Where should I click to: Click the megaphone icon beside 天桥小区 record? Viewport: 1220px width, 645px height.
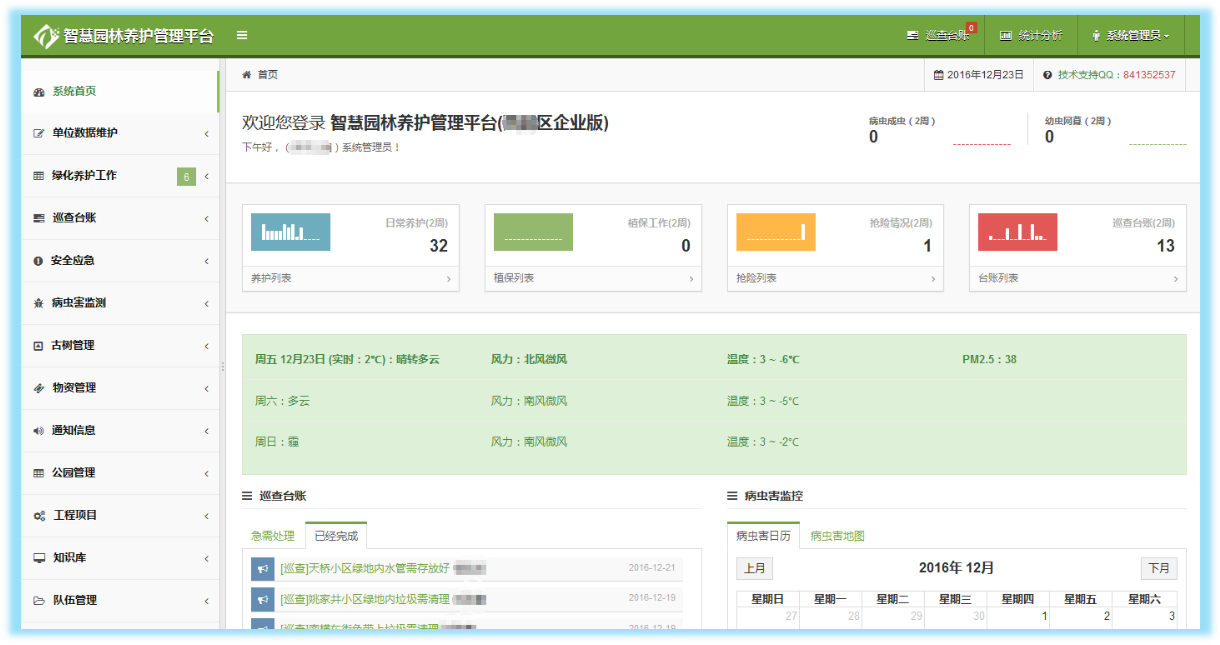click(x=262, y=570)
